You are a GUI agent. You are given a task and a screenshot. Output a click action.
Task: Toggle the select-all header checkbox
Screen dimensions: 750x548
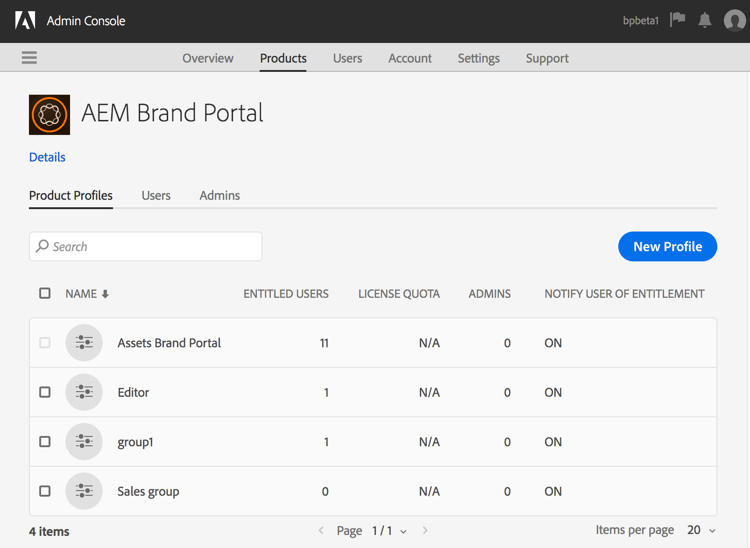(x=45, y=293)
